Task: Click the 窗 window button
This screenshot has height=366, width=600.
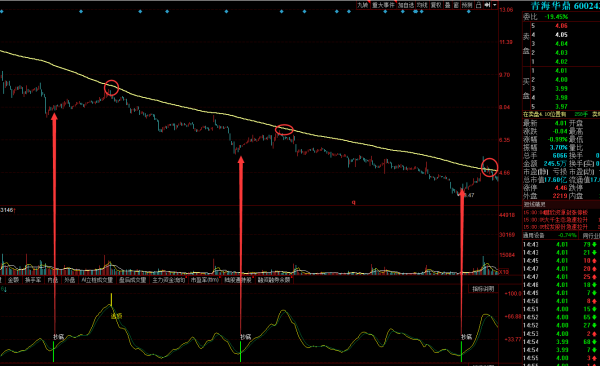Action: 456,5
